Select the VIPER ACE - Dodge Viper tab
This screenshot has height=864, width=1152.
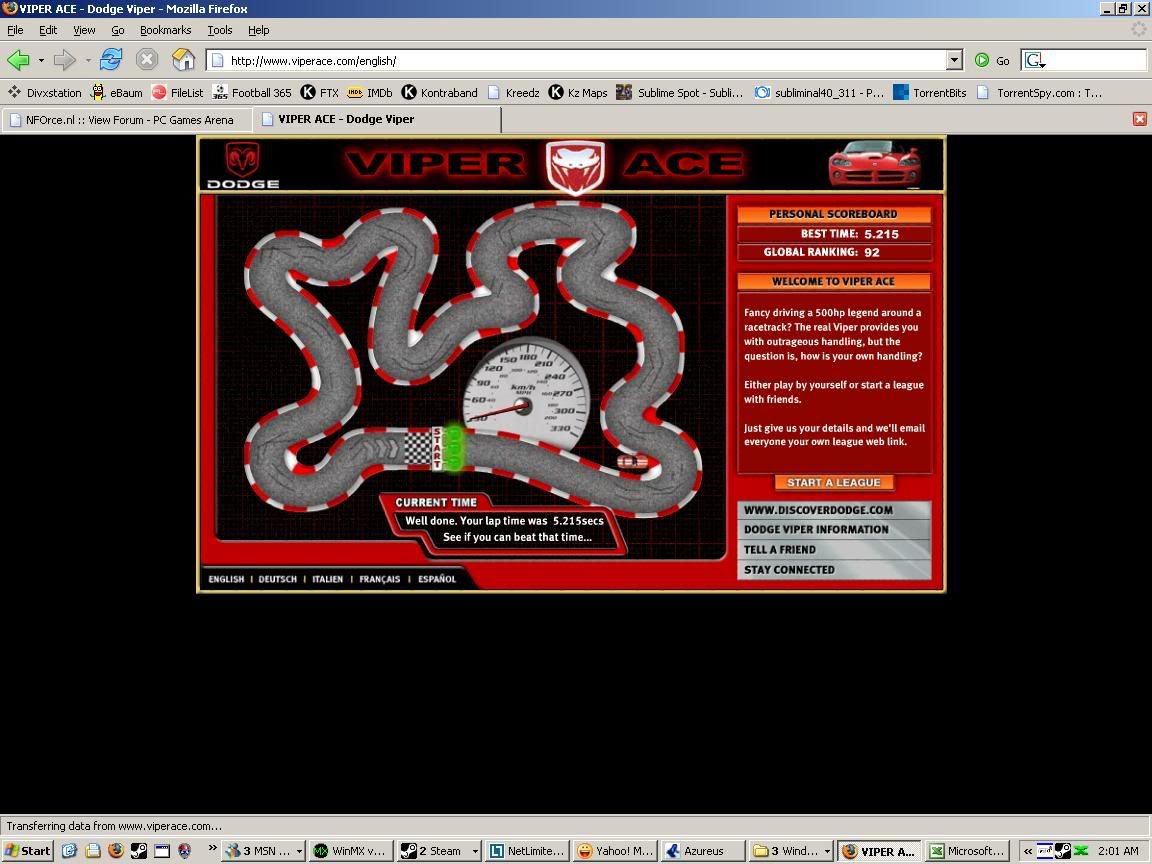tap(378, 119)
